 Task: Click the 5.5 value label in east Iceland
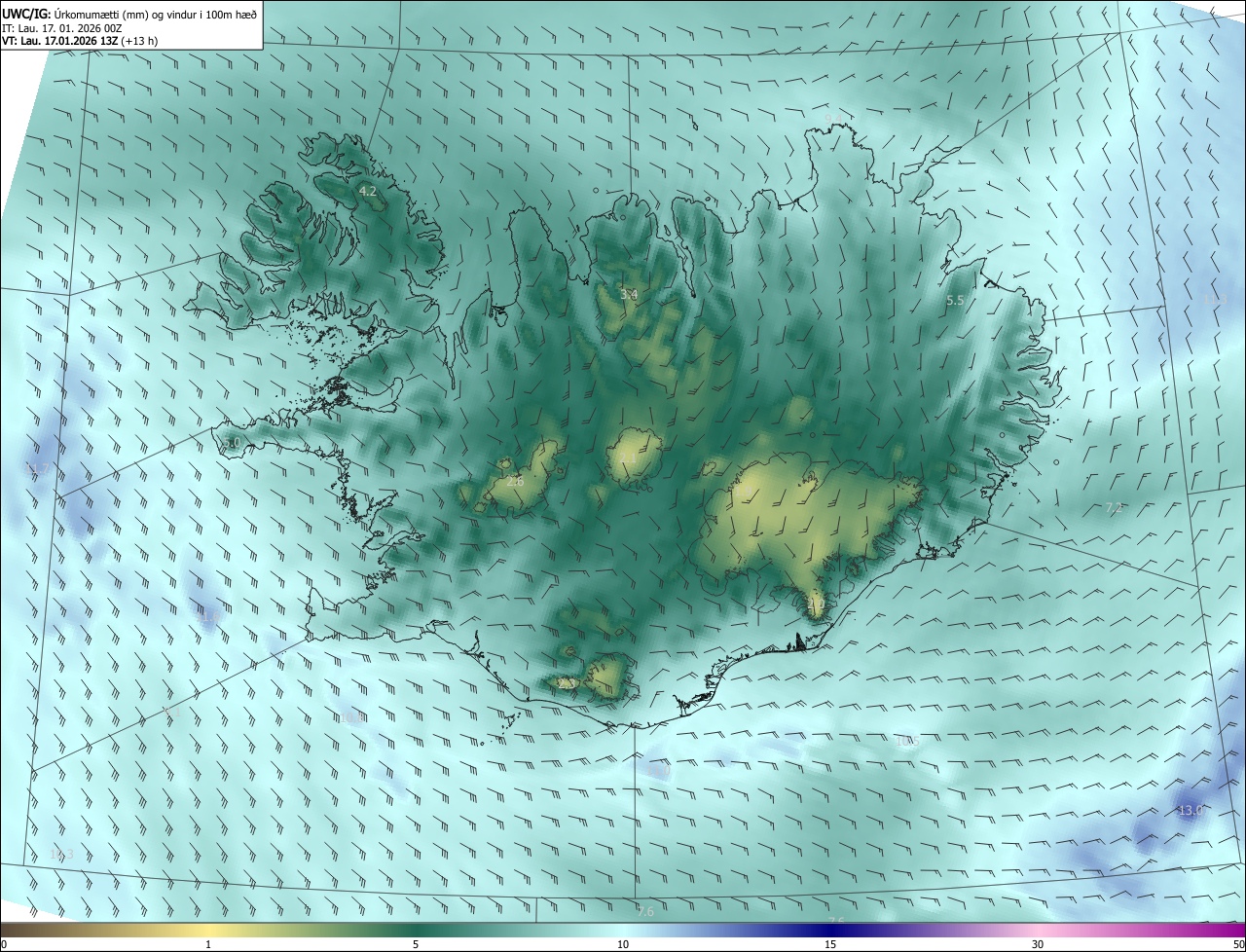pyautogui.click(x=955, y=301)
